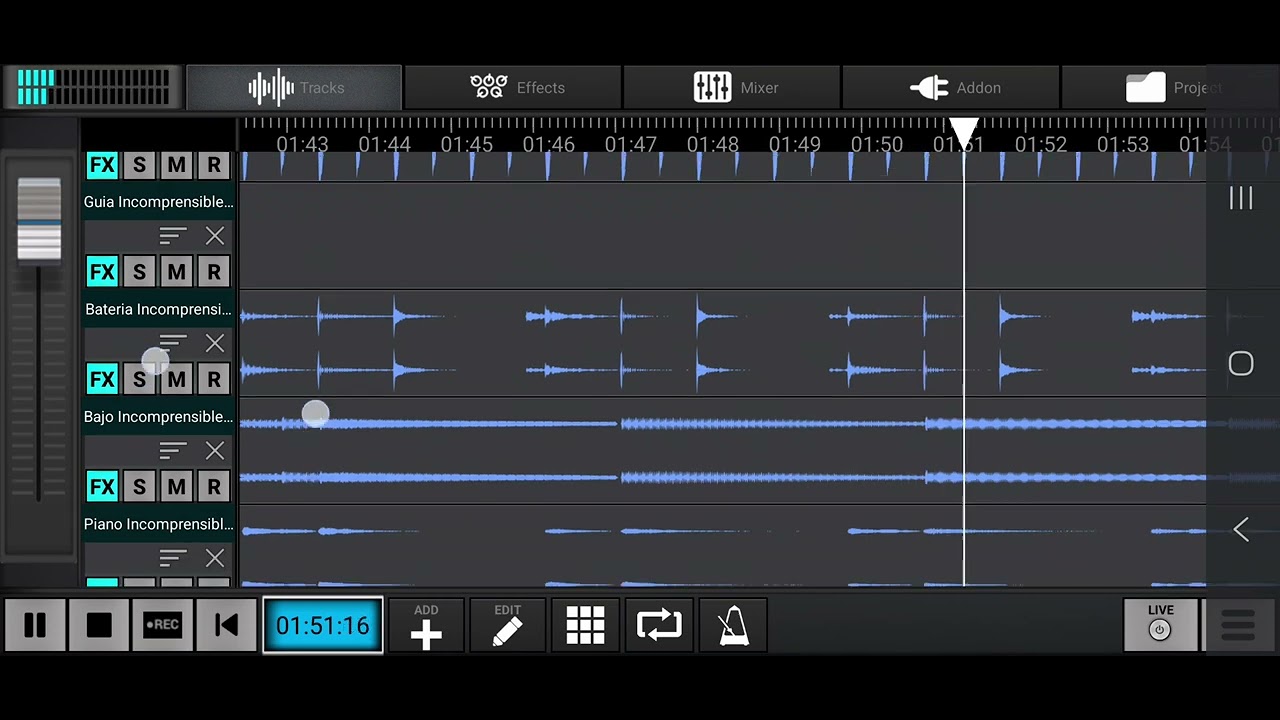The image size is (1280, 720).
Task: Switch to the Tracks tab
Action: (294, 88)
